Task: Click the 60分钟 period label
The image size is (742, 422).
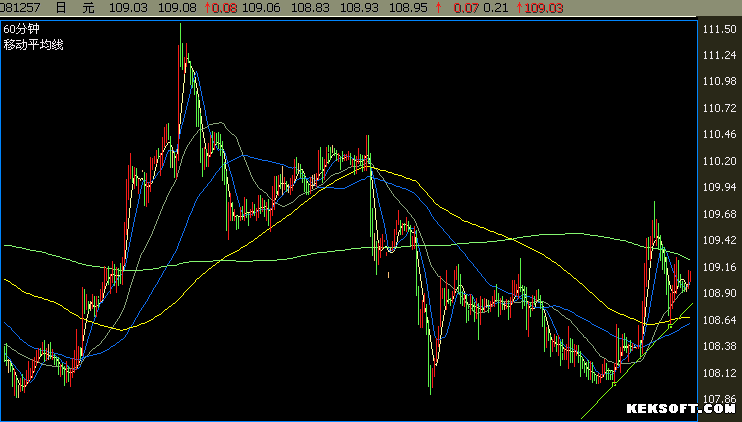Action: [x=21, y=29]
